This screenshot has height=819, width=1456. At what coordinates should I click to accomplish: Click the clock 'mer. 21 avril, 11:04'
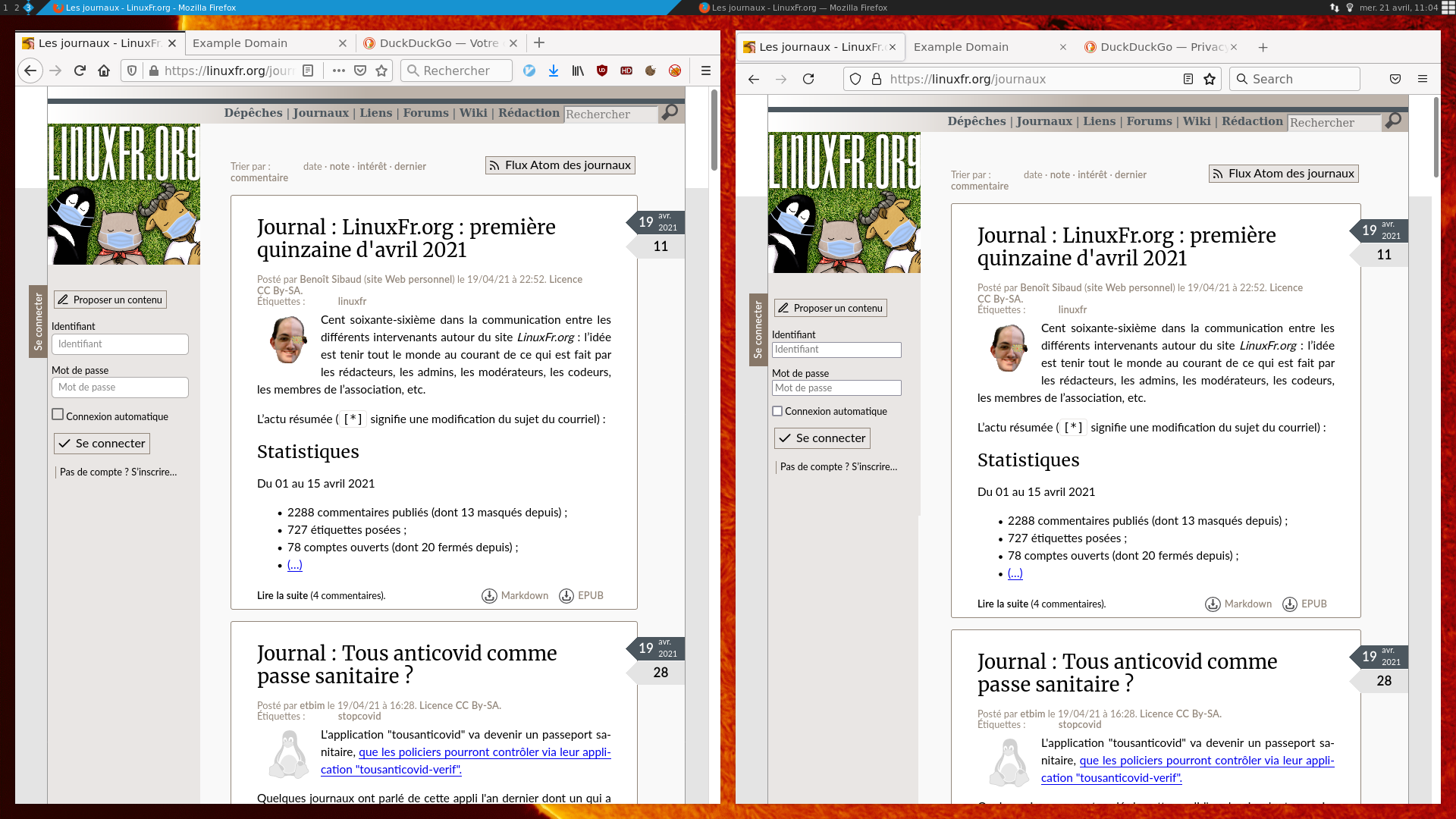click(1398, 8)
